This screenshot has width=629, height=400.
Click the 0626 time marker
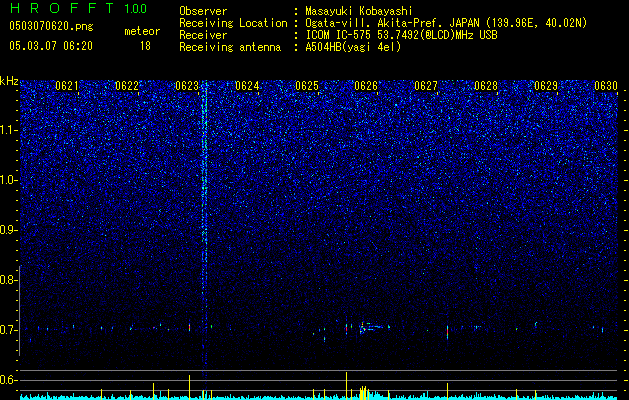click(366, 86)
